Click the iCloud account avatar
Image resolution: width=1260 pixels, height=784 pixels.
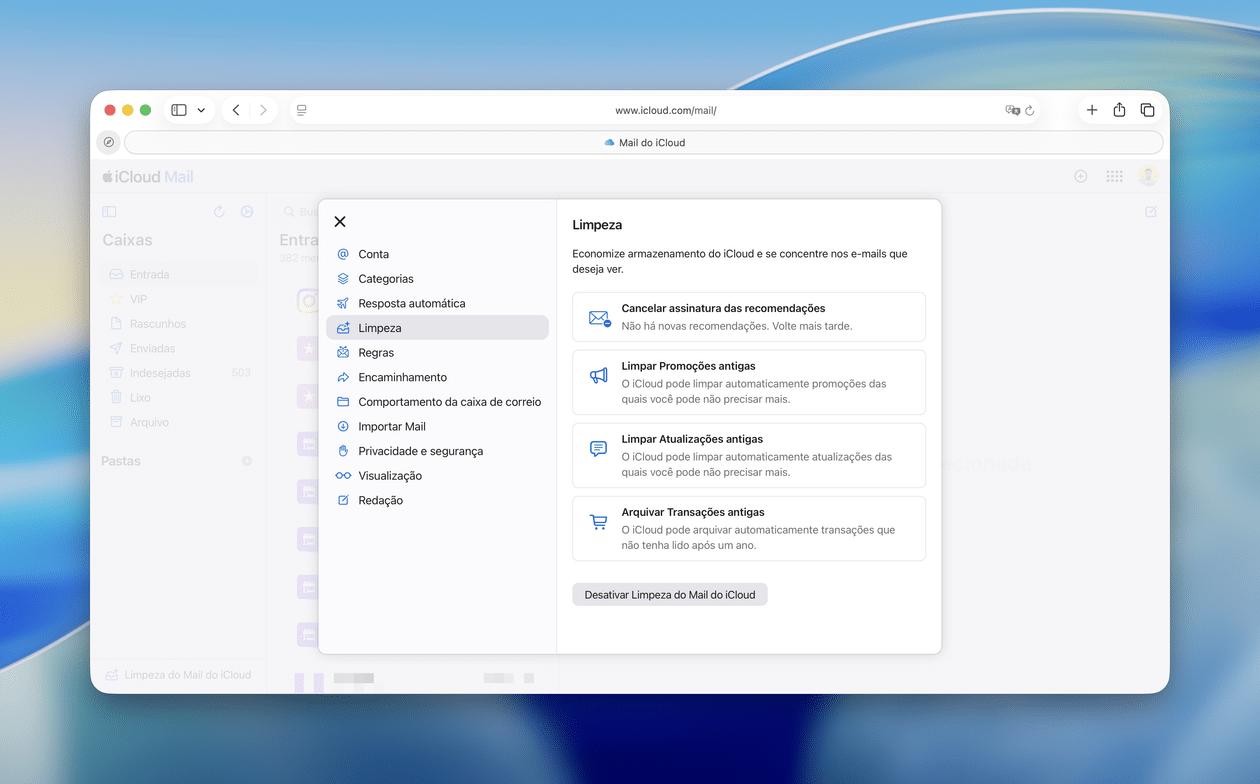(x=1149, y=176)
